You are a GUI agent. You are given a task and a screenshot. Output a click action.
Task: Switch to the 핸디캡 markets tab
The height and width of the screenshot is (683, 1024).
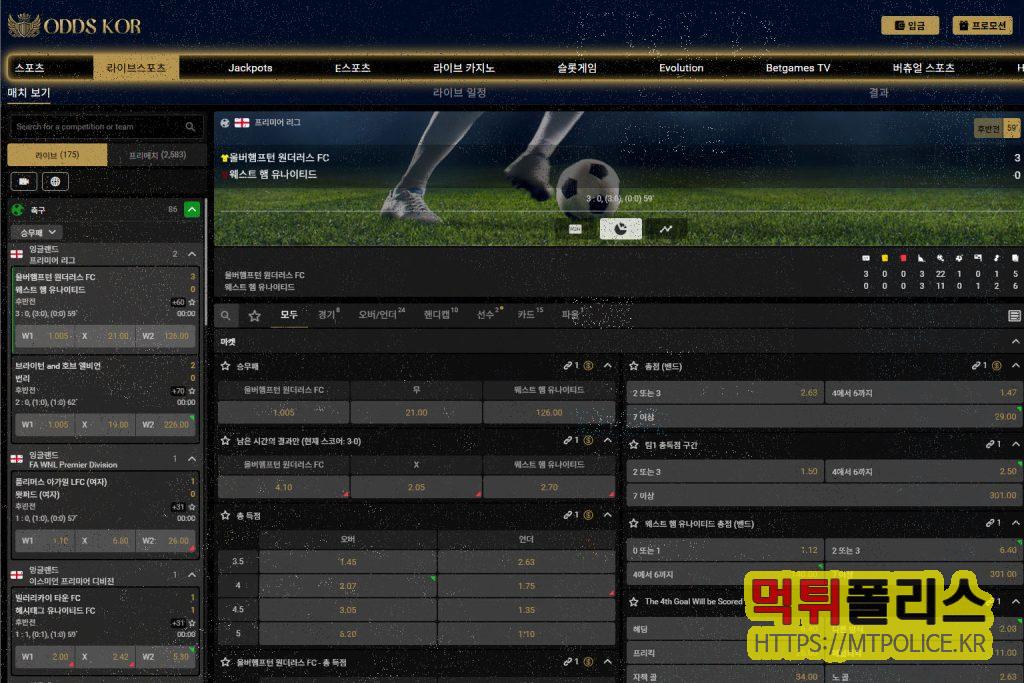point(440,315)
